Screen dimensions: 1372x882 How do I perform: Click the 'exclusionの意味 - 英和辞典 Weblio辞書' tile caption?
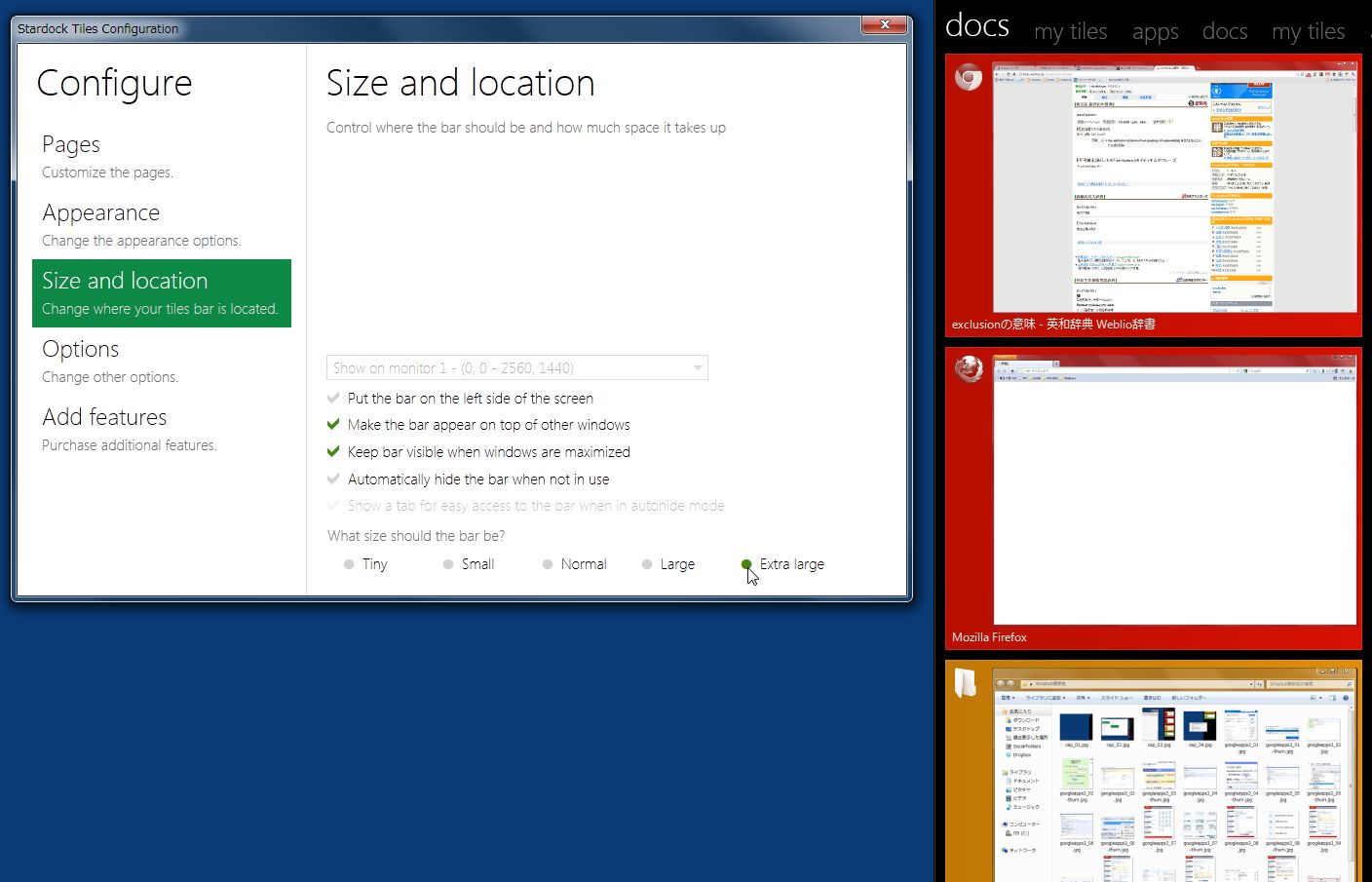(x=1053, y=325)
